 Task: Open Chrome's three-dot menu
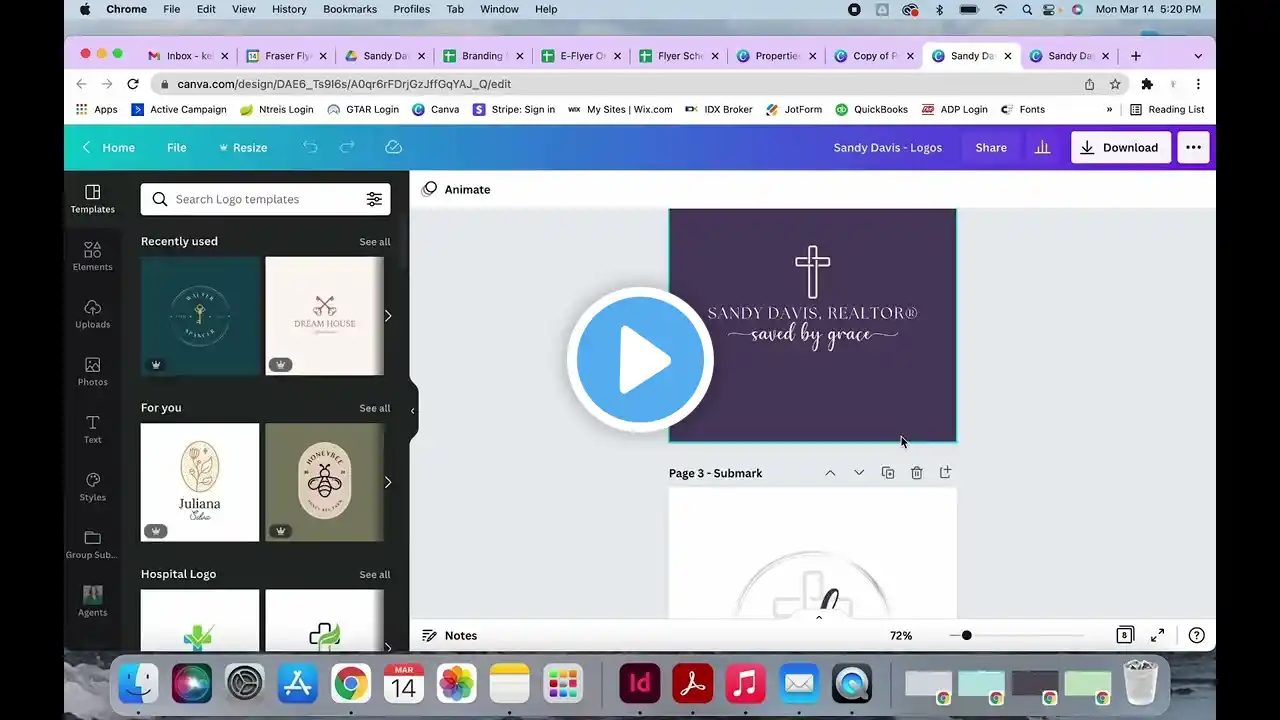pyautogui.click(x=1198, y=84)
